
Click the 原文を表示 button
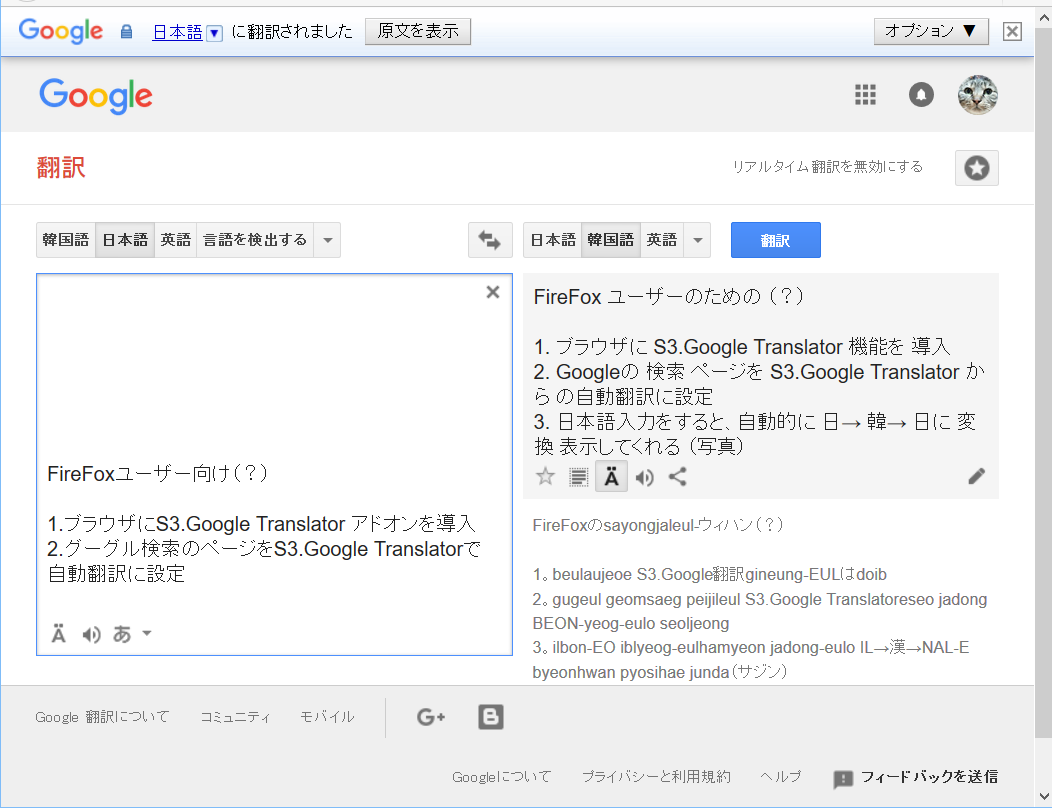(x=418, y=31)
